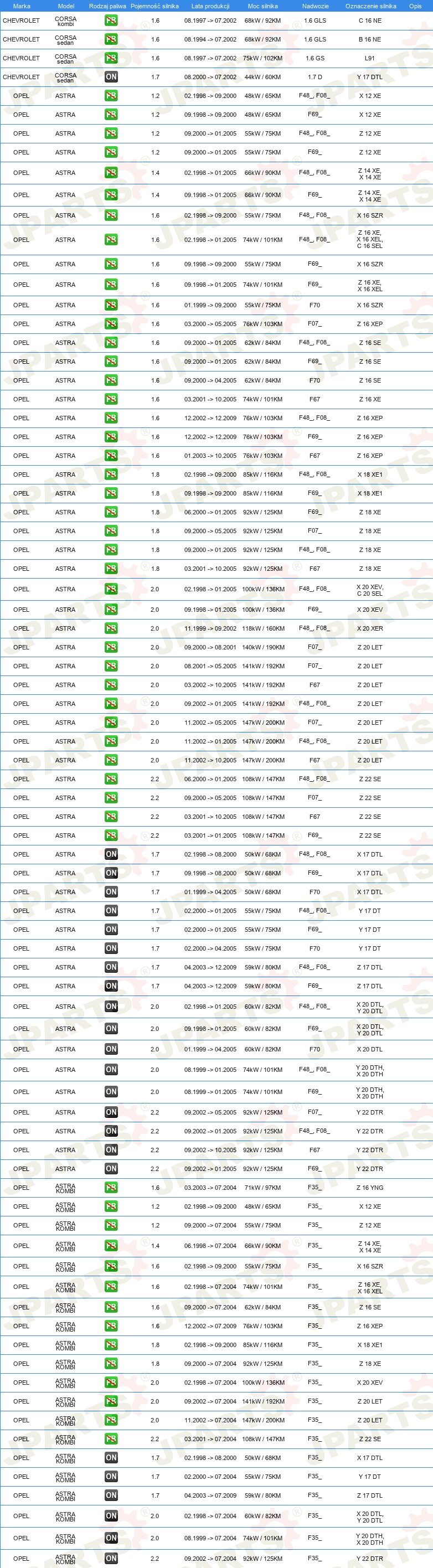This screenshot has width=433, height=1568.
Task: Select the 11.1999 -> 09.2002 production years cell
Action: click(210, 629)
